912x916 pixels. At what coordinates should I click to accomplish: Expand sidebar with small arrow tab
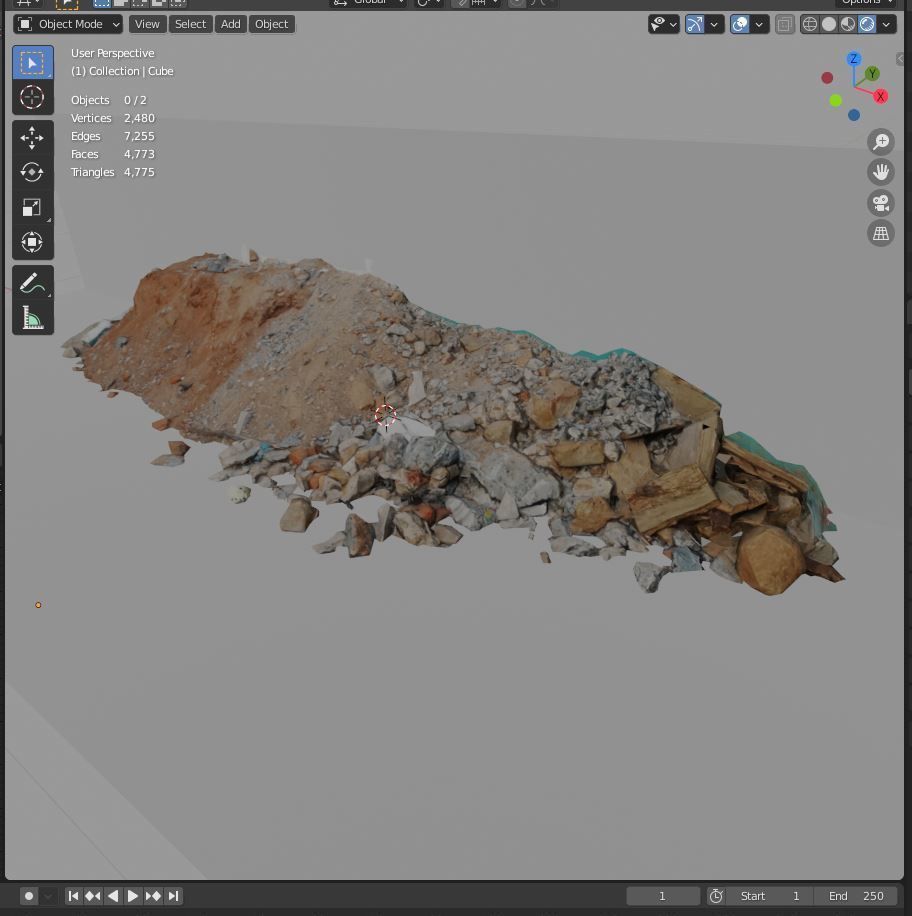[900, 58]
